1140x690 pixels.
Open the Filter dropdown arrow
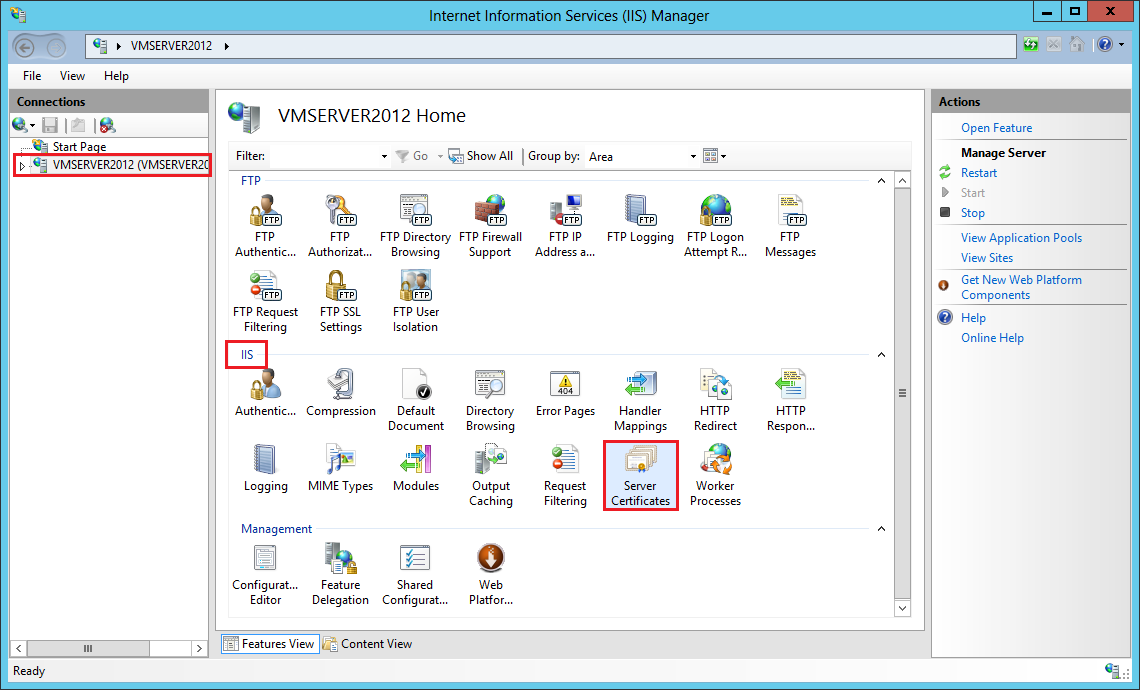coord(384,157)
